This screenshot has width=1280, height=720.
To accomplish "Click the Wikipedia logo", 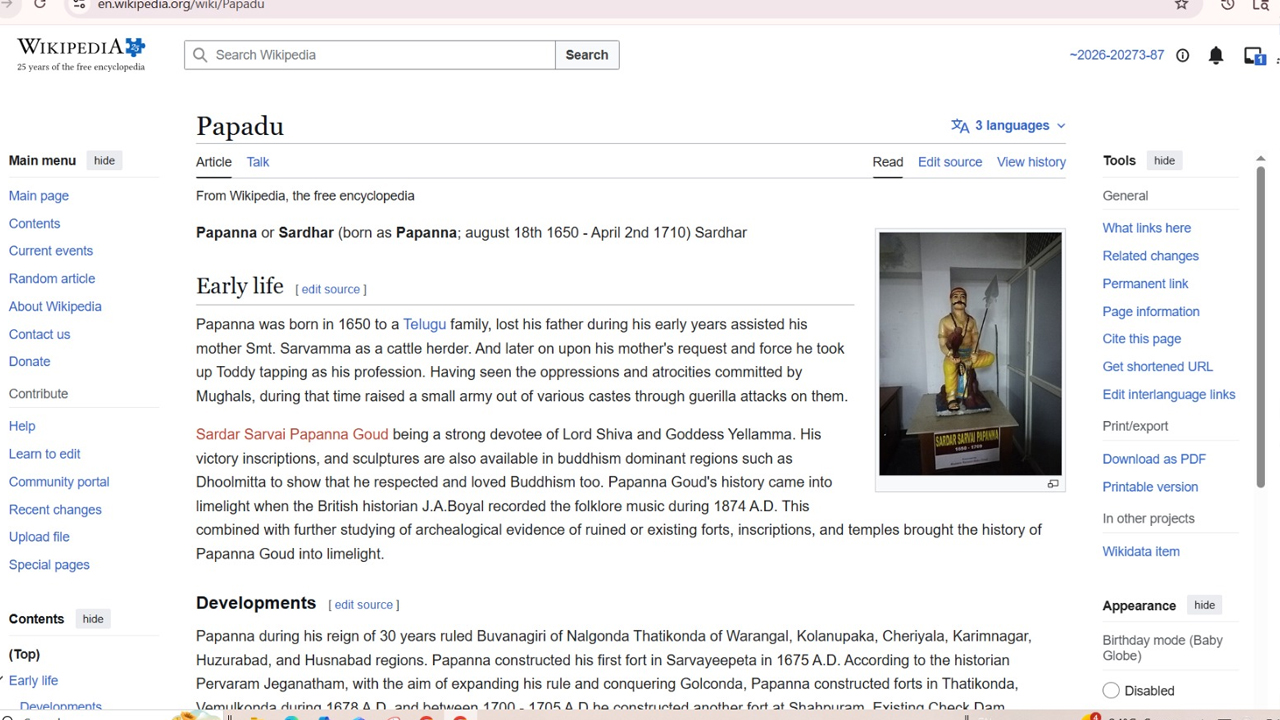I will tap(81, 55).
